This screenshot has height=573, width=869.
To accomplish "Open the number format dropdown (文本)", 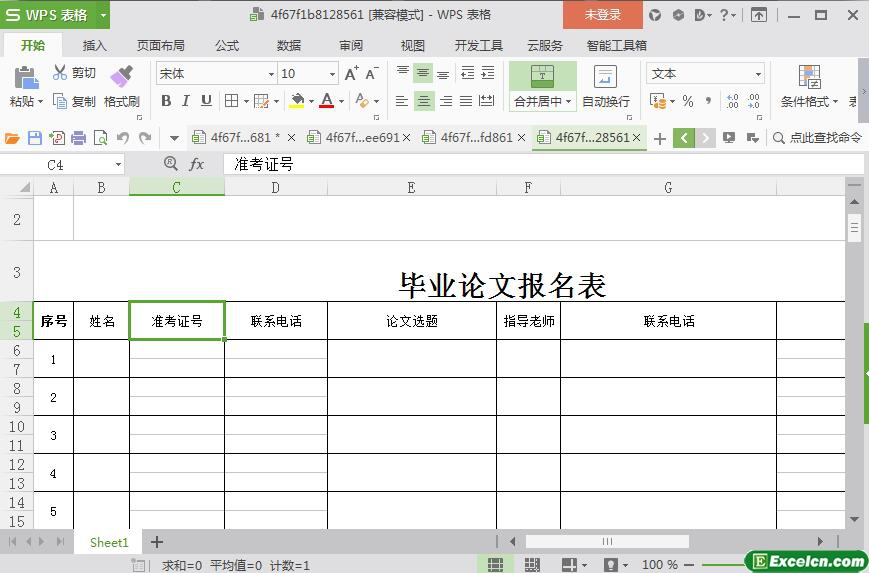I will tap(758, 74).
